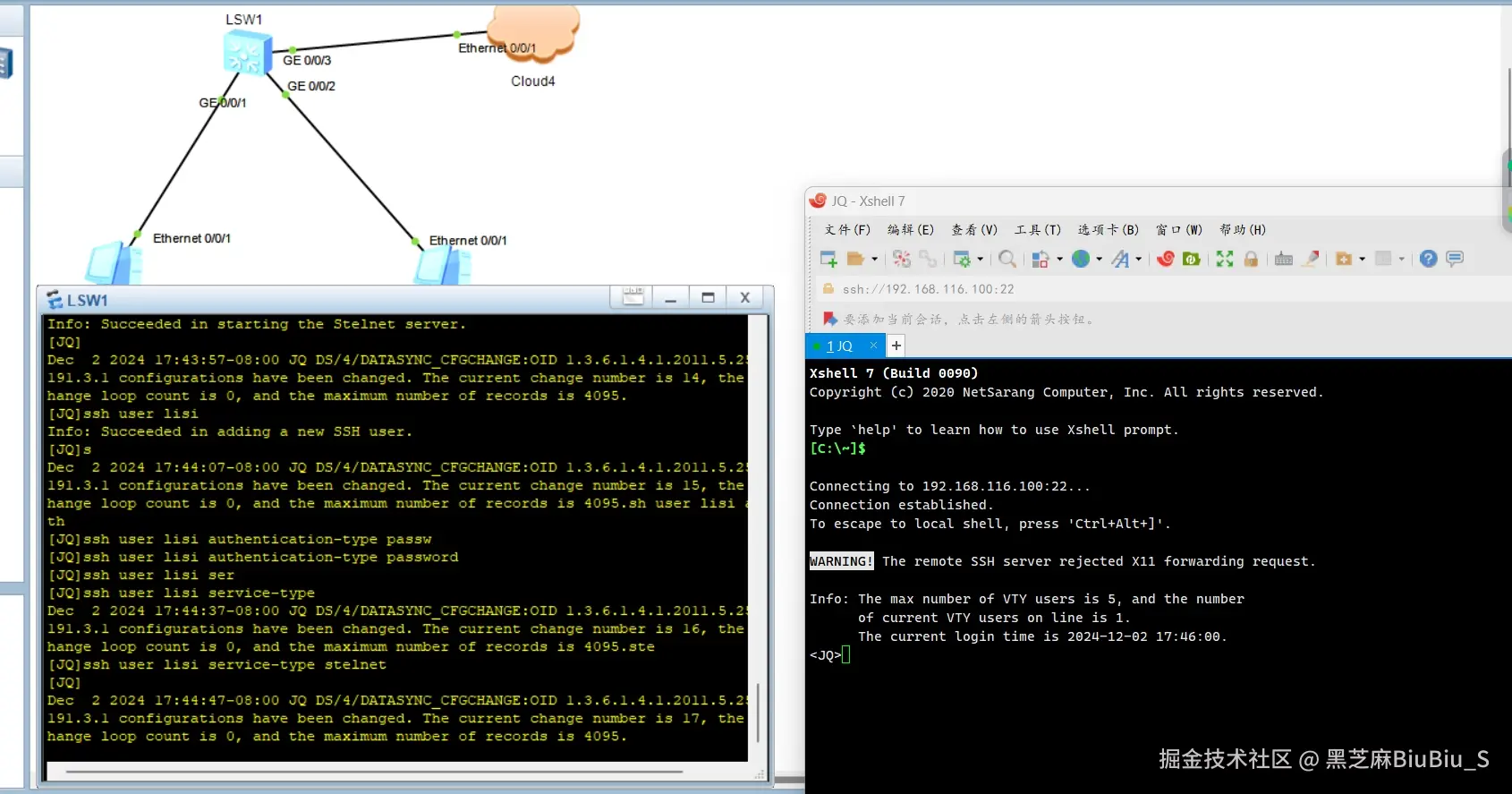Screen dimensions: 1512x794
Task: Click the 'LSW1' label above the switch
Action: click(x=244, y=19)
